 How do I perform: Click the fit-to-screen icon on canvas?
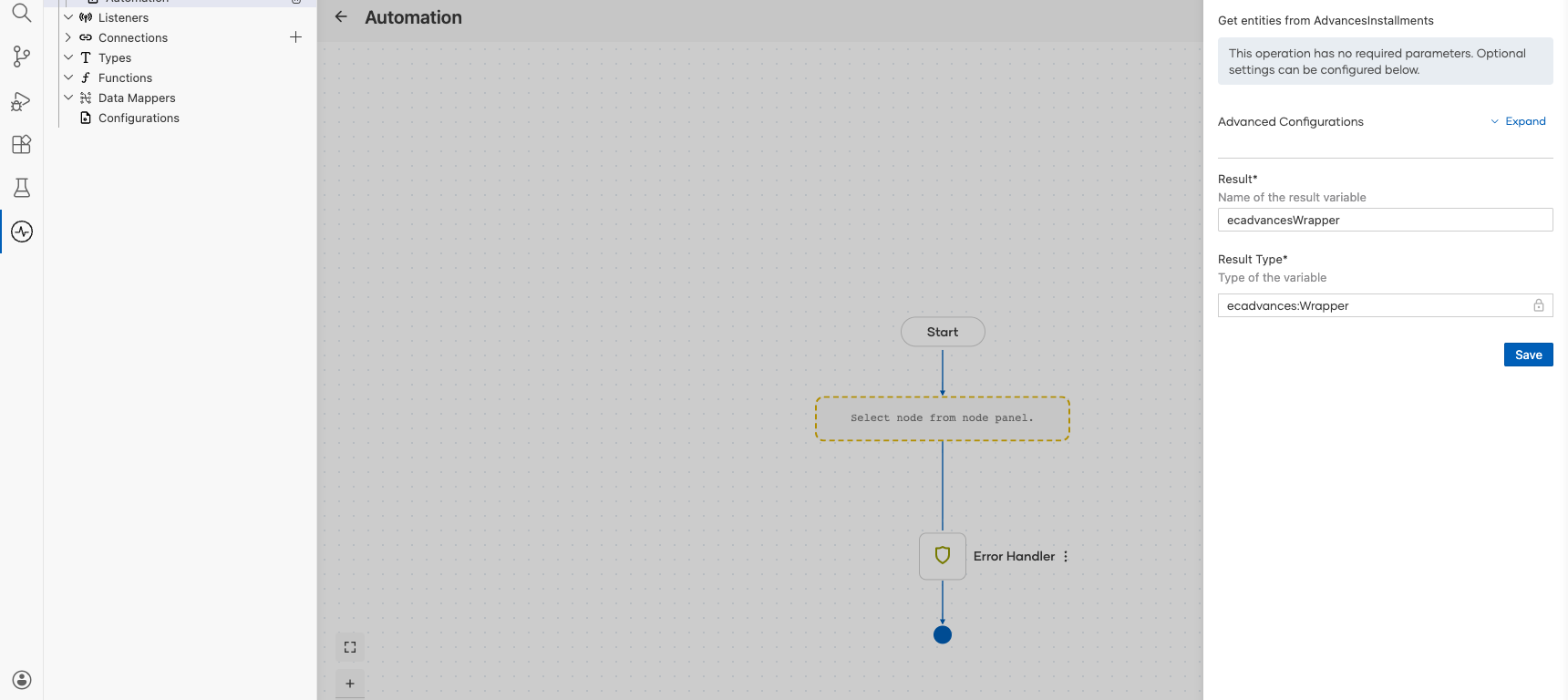pyautogui.click(x=350, y=647)
